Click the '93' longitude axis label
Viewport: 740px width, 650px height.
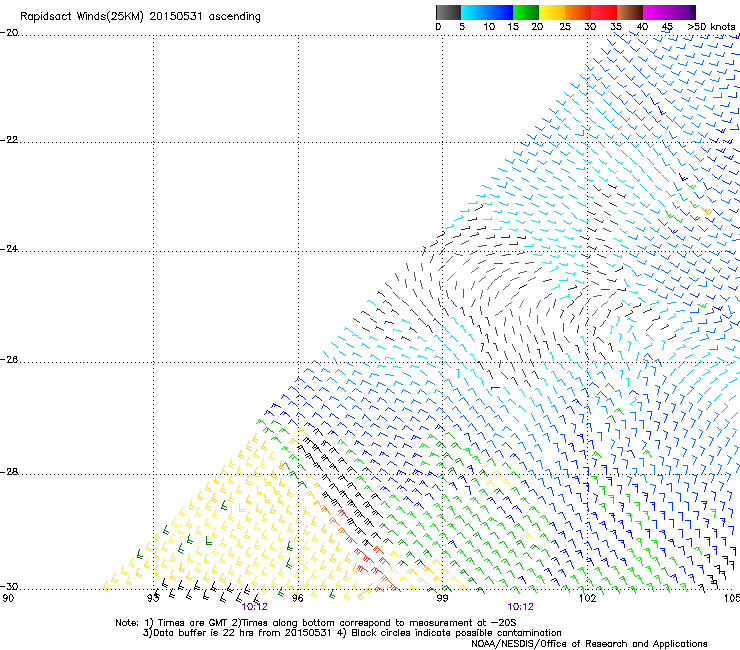(x=153, y=598)
